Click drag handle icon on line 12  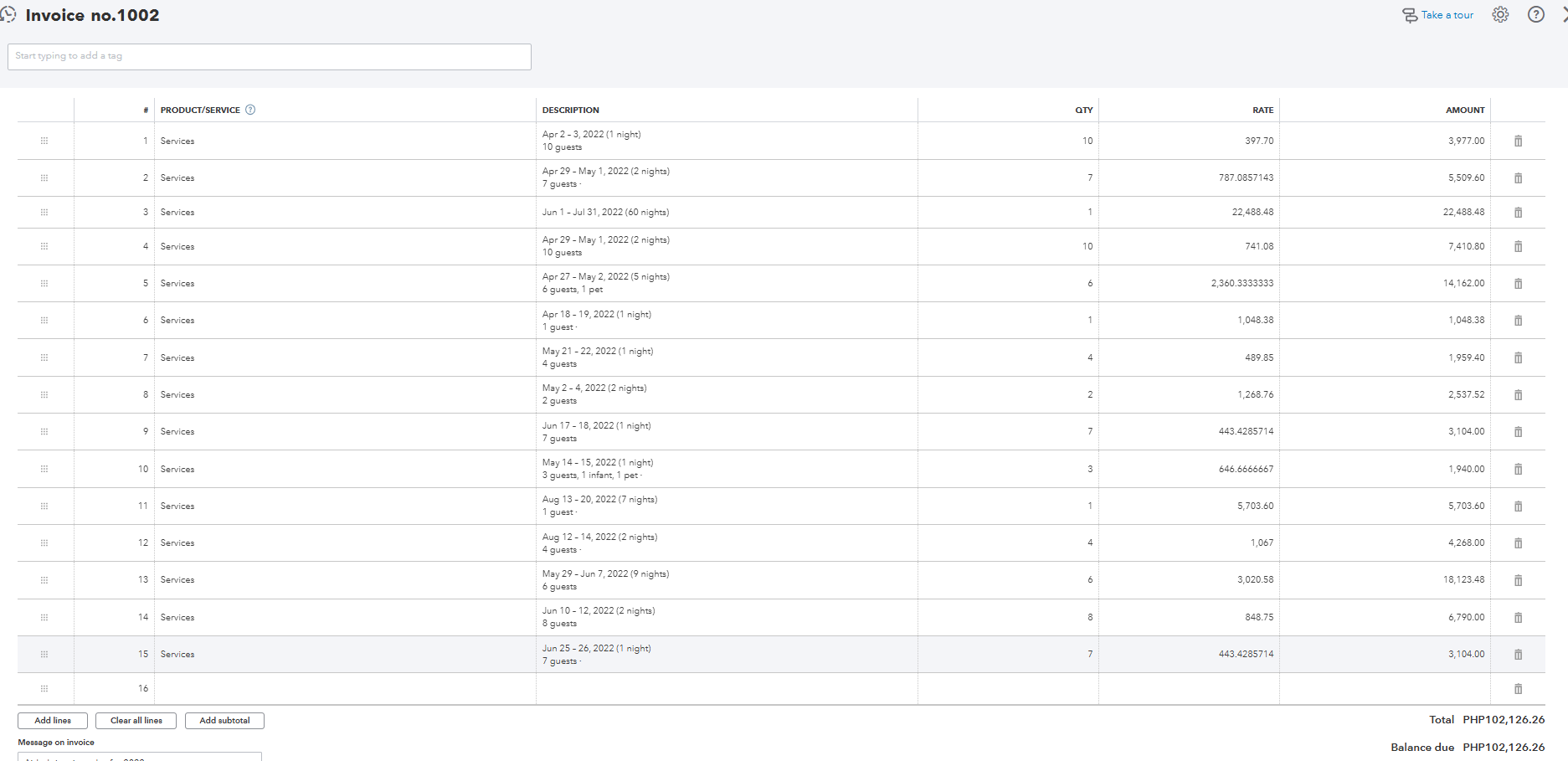coord(44,543)
